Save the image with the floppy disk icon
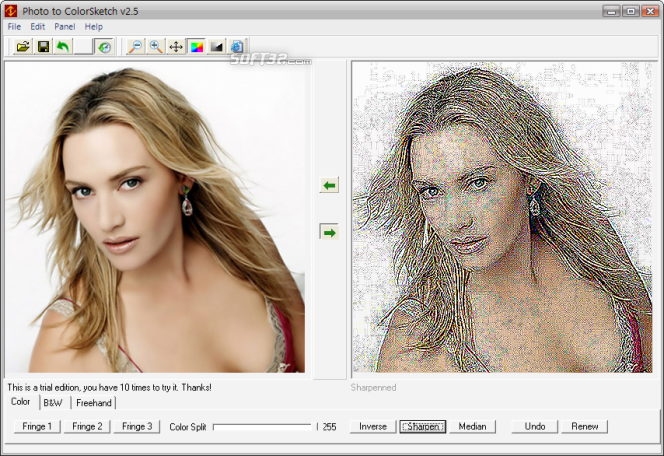Viewport: 664px width, 456px height. [x=43, y=47]
